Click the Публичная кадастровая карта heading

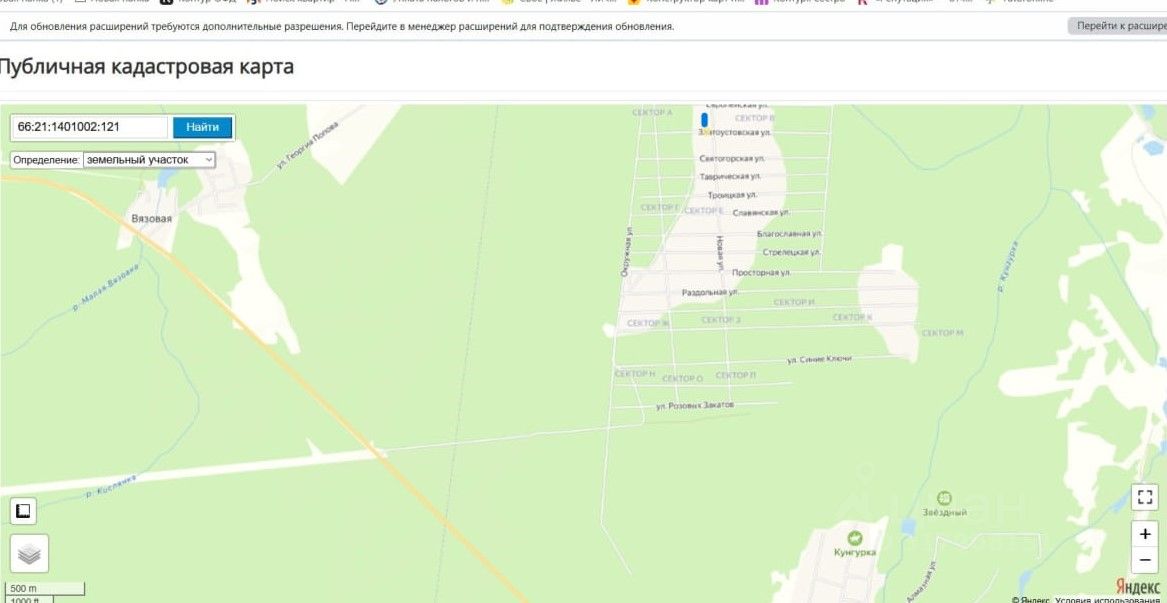[145, 67]
